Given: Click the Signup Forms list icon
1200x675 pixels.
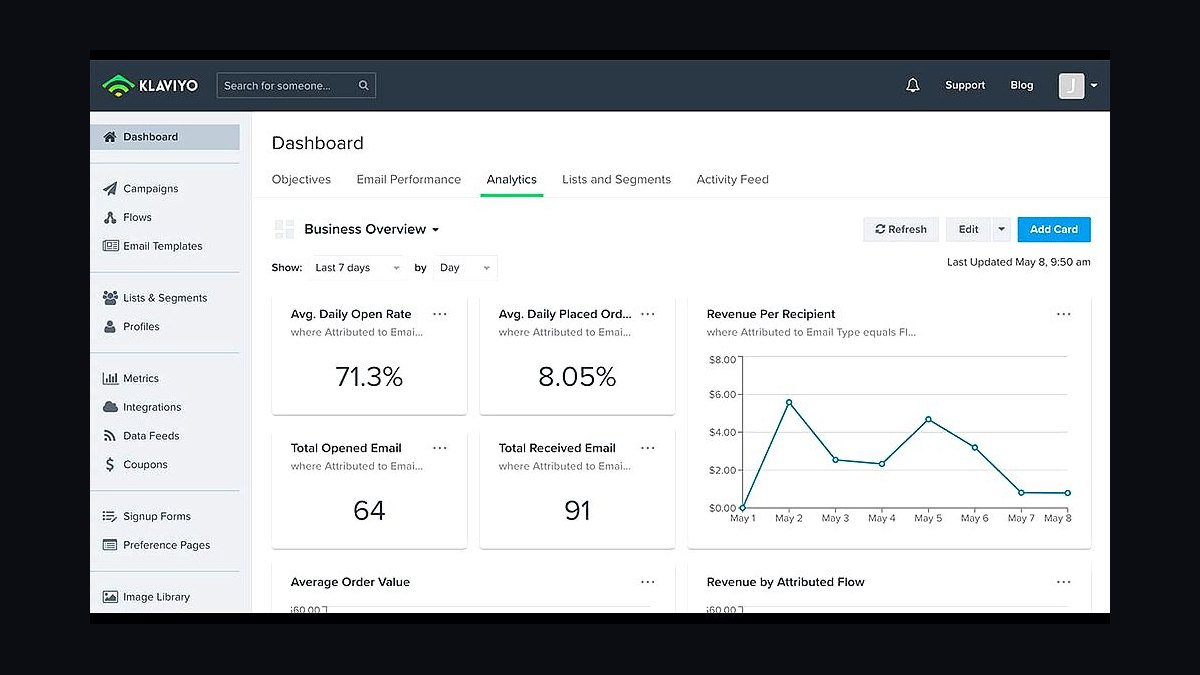Looking at the screenshot, I should pyautogui.click(x=110, y=517).
